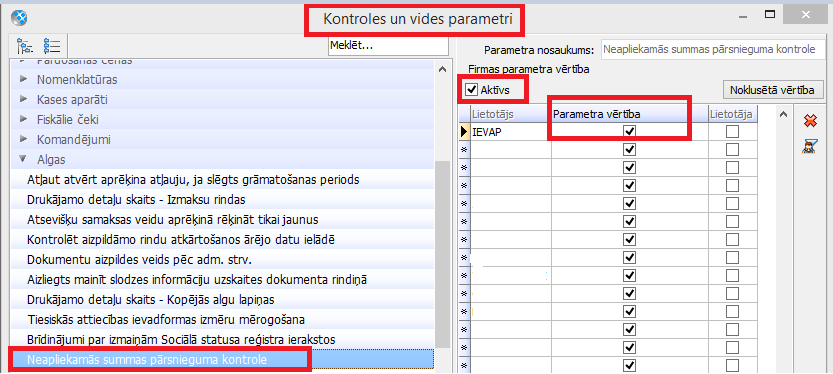Viewport: 833px width, 374px height.
Task: Click the list view icon in toolbar
Action: coord(52,46)
